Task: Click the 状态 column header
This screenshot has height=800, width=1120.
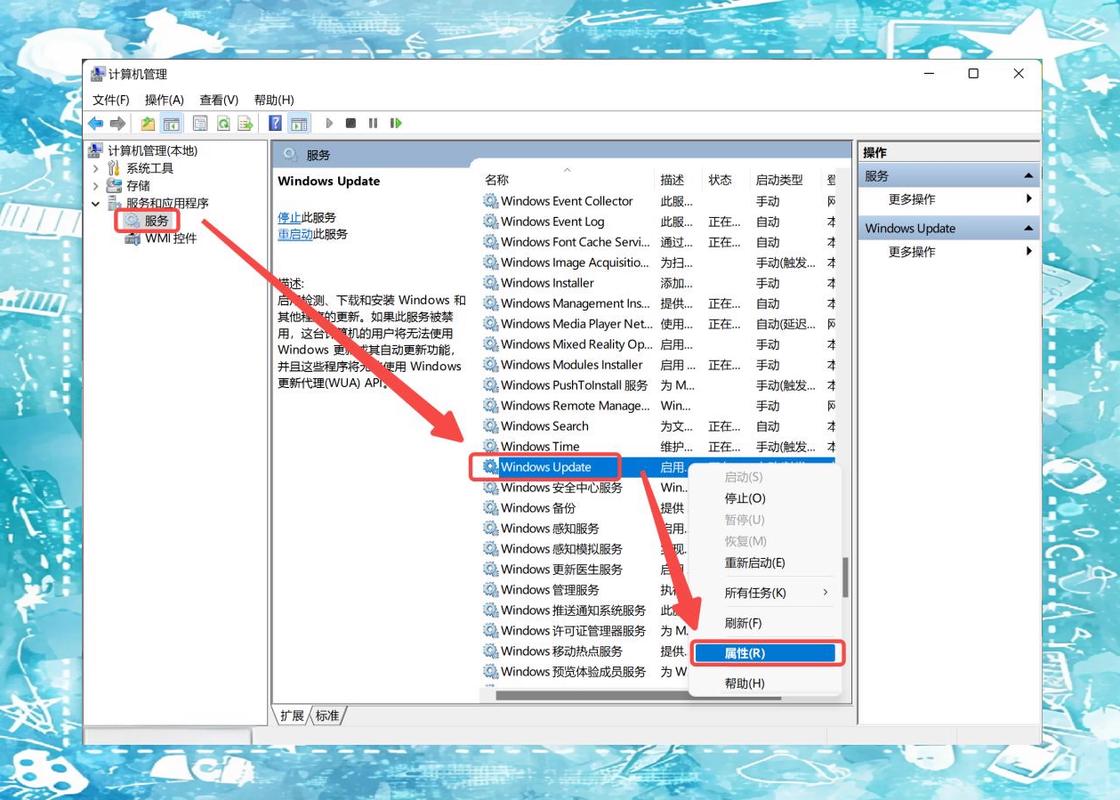Action: pyautogui.click(x=720, y=180)
